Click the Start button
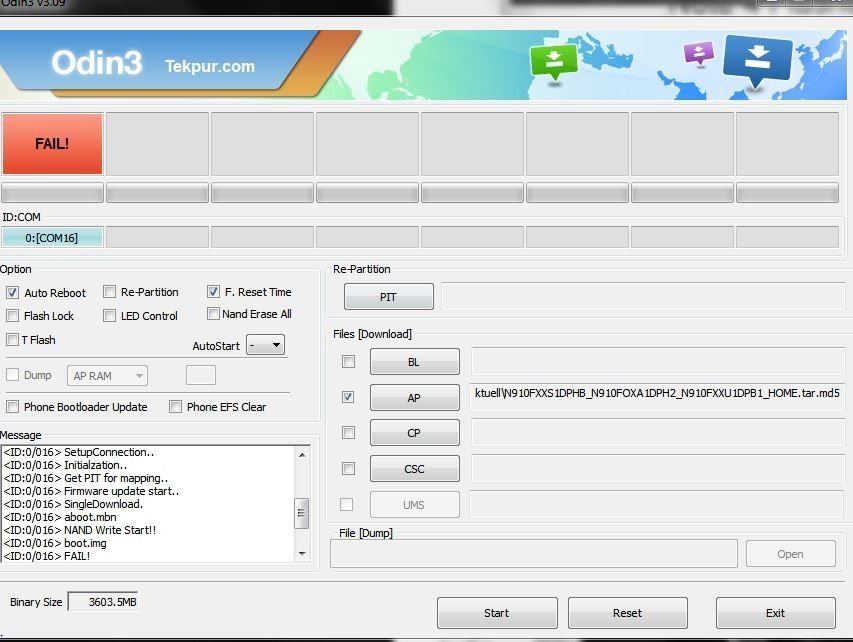The image size is (853, 642). pos(497,613)
